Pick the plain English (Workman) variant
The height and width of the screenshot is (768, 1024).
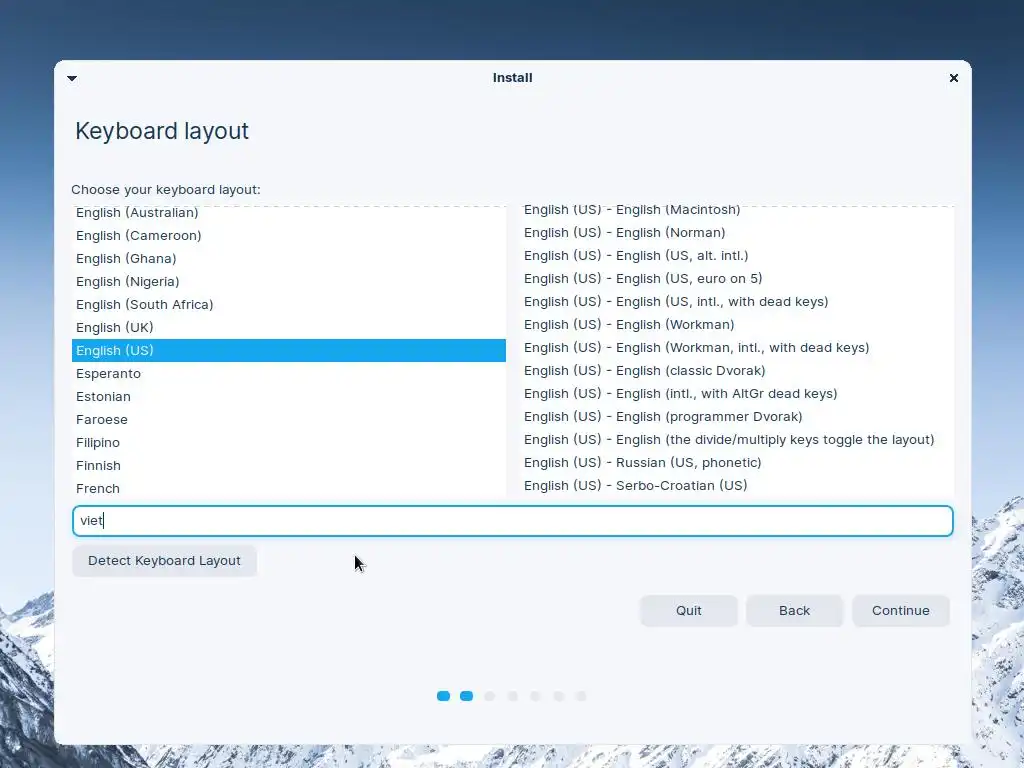[x=737, y=325]
